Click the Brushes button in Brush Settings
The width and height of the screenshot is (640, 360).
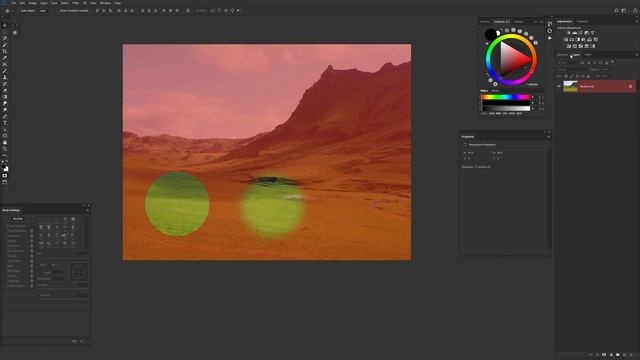pyautogui.click(x=18, y=219)
